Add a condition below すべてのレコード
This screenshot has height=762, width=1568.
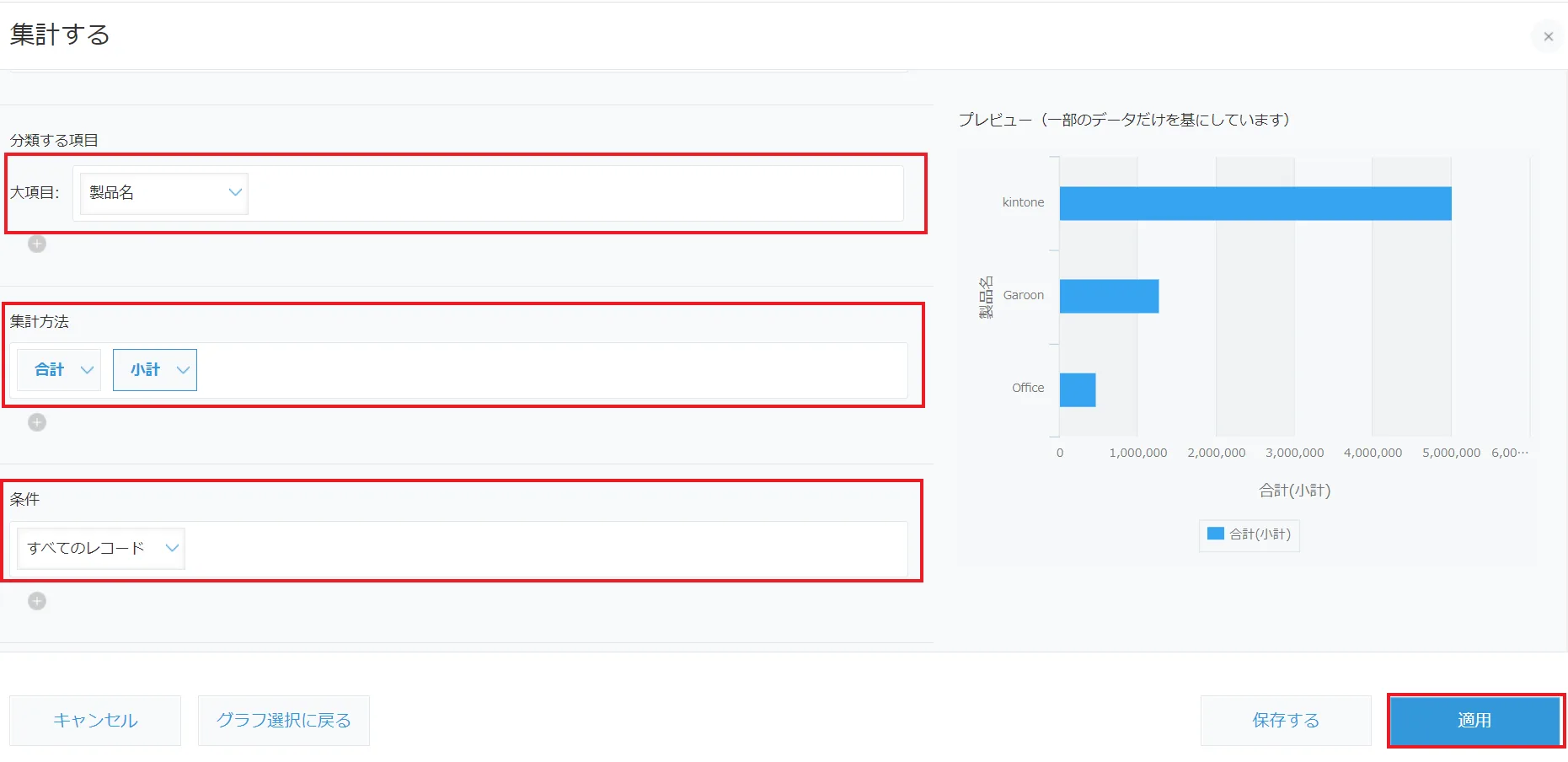point(37,601)
